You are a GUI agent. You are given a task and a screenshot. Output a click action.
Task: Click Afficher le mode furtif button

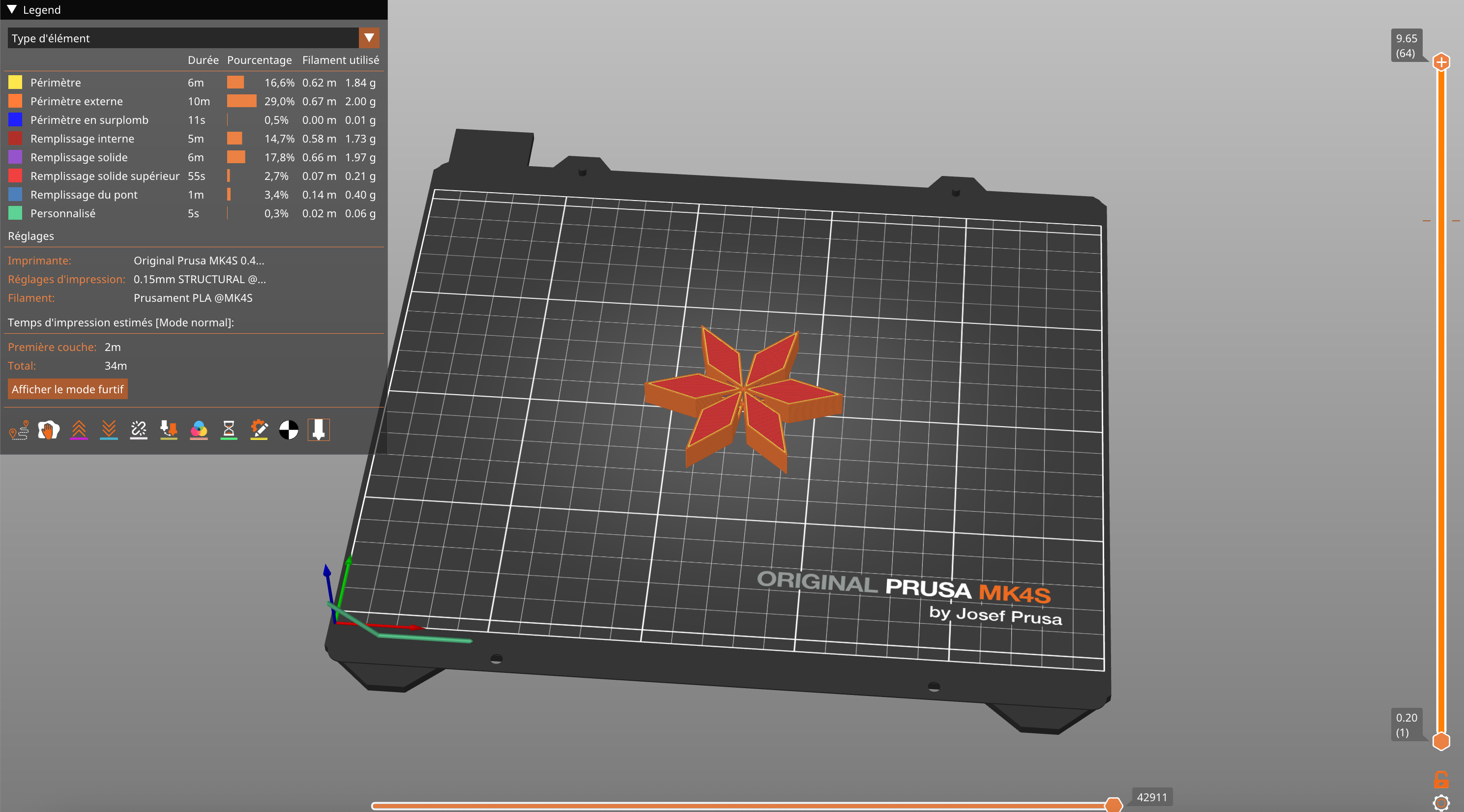[x=68, y=389]
